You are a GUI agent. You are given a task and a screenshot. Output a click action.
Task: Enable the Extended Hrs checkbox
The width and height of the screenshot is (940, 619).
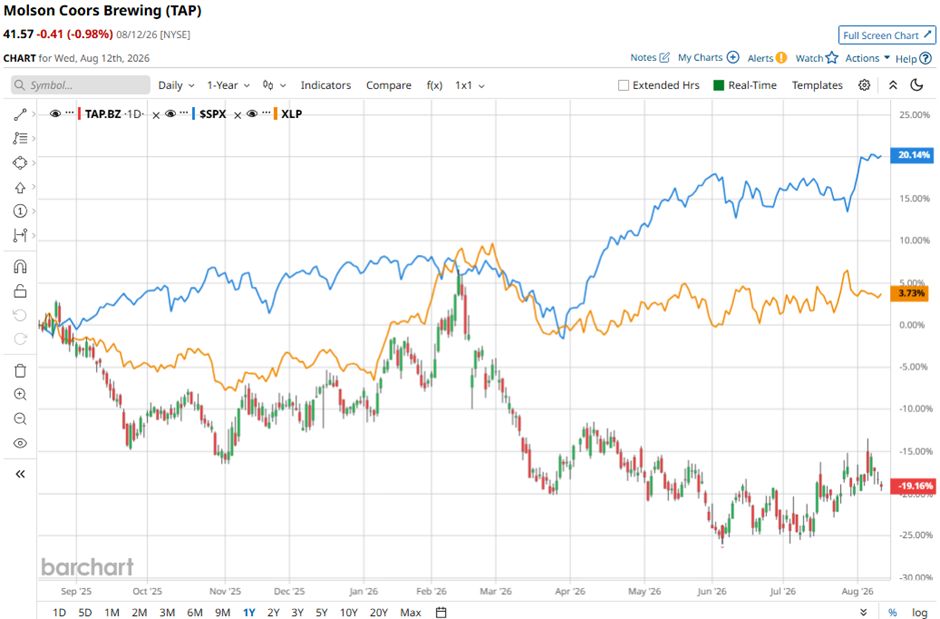tap(623, 85)
